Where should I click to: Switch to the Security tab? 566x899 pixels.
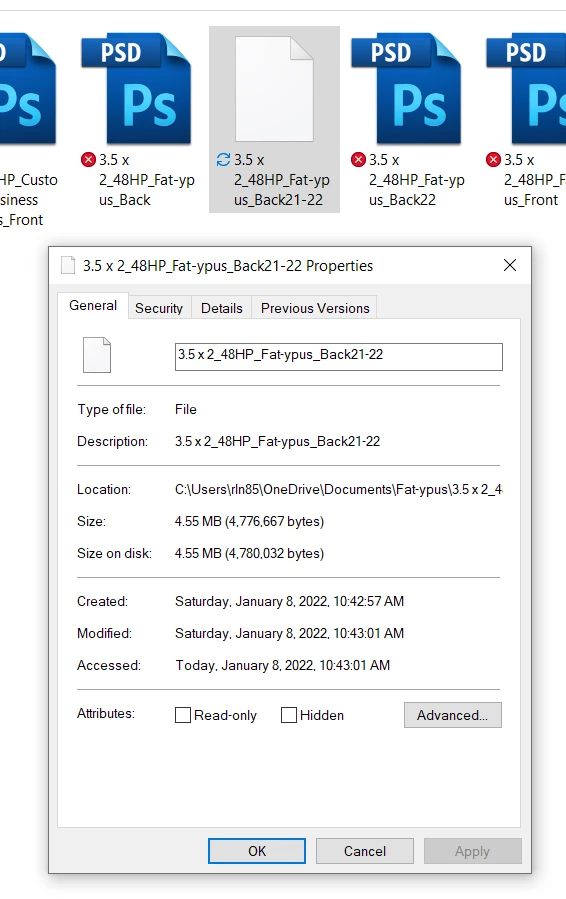pyautogui.click(x=159, y=308)
